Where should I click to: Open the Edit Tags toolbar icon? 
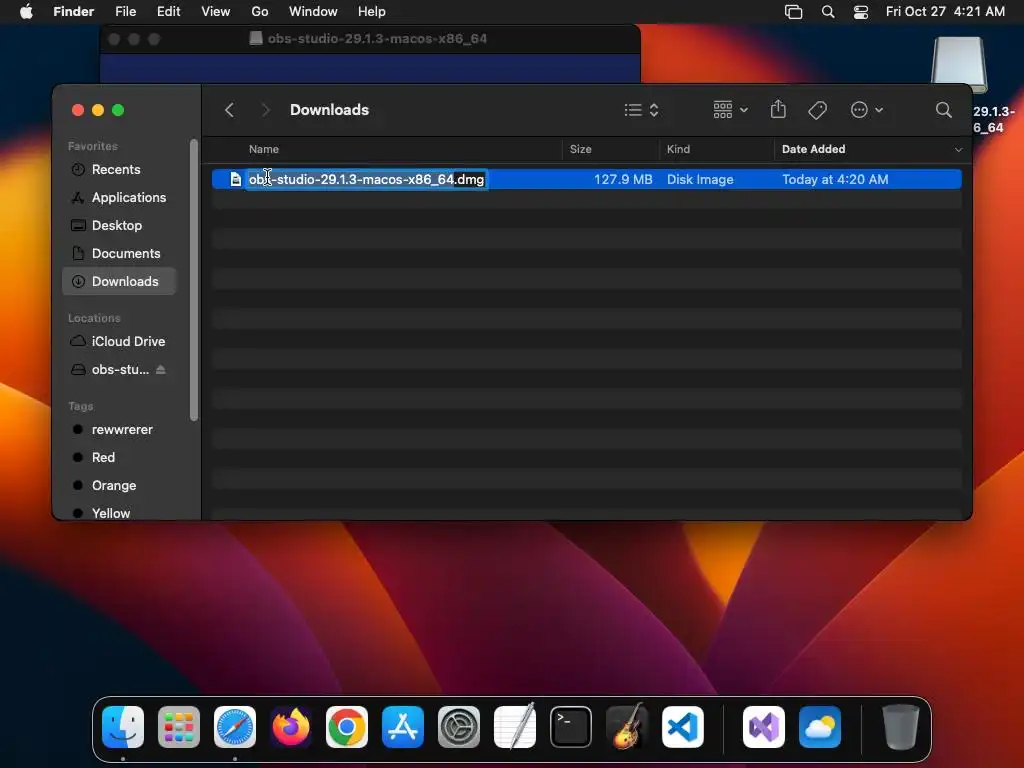(817, 110)
